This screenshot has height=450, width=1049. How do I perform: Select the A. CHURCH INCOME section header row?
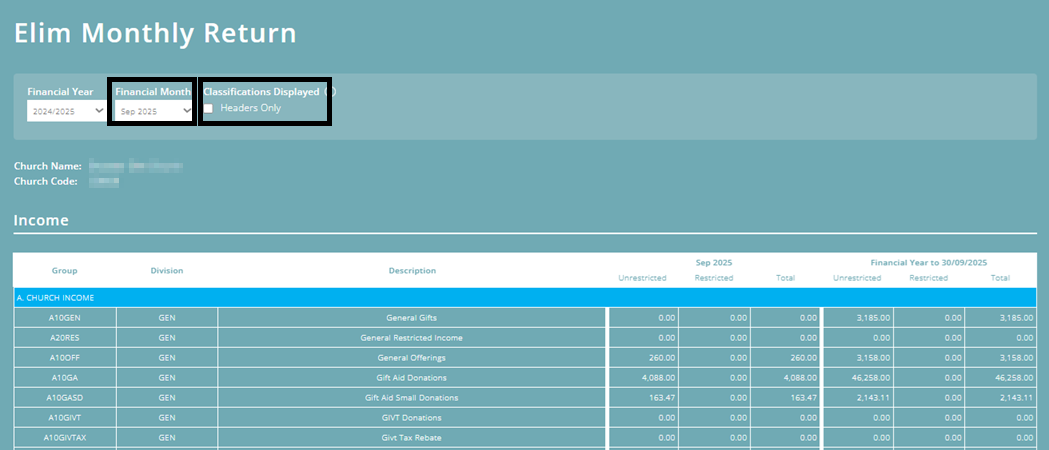coord(524,298)
